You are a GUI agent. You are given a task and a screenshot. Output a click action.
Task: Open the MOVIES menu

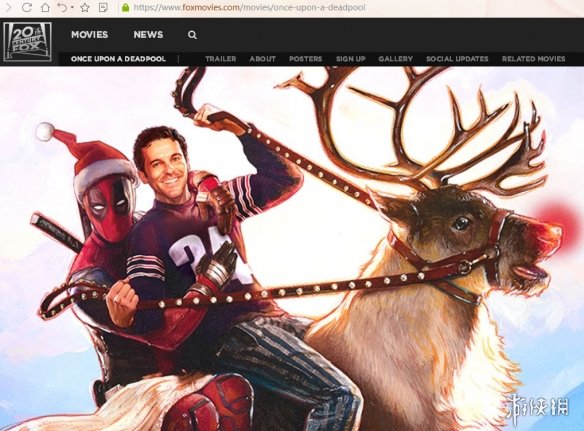click(x=89, y=35)
